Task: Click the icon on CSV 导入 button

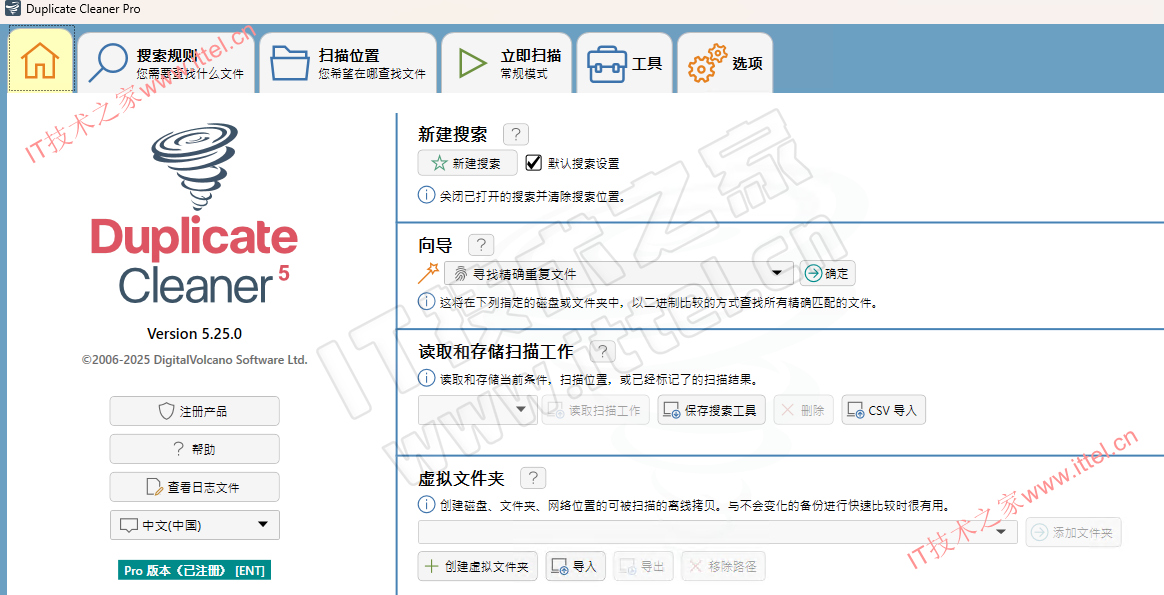Action: point(857,411)
